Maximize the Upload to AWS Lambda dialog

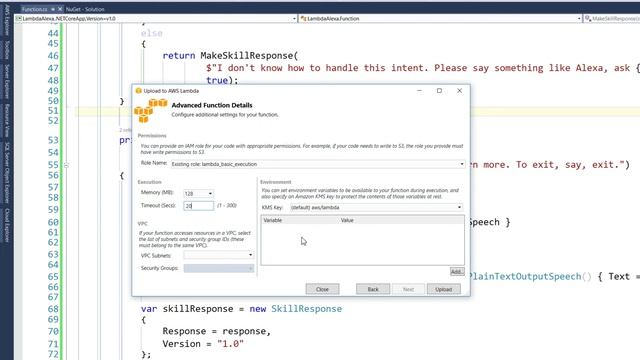(x=439, y=91)
